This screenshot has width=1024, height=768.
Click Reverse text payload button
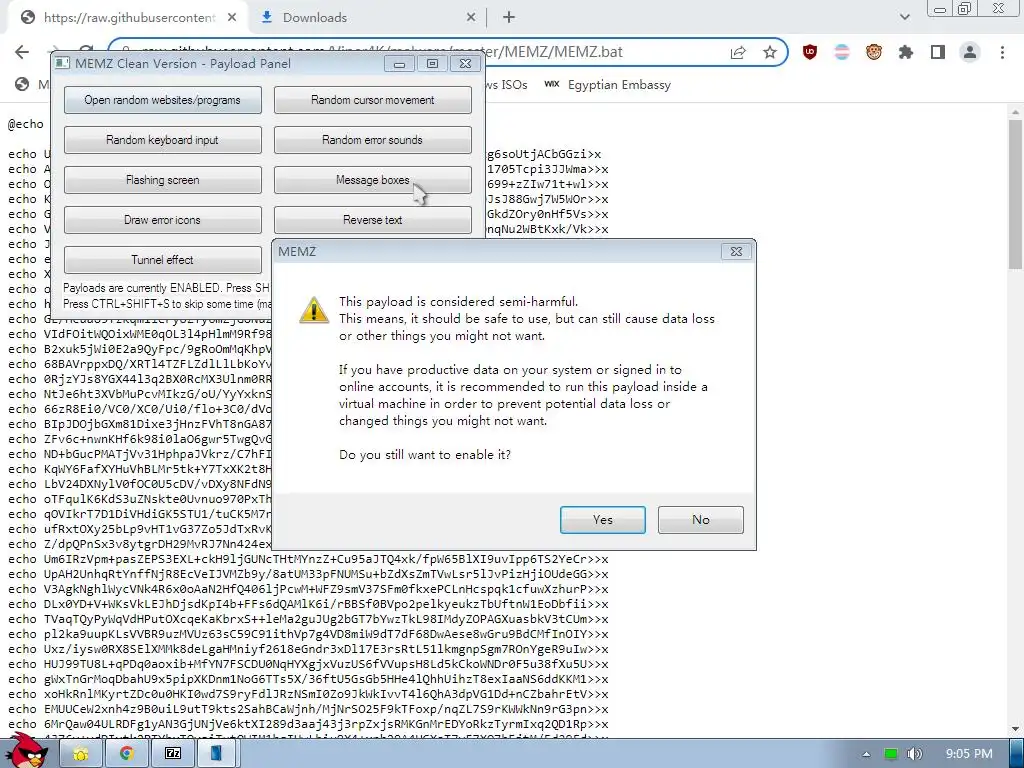(x=372, y=220)
